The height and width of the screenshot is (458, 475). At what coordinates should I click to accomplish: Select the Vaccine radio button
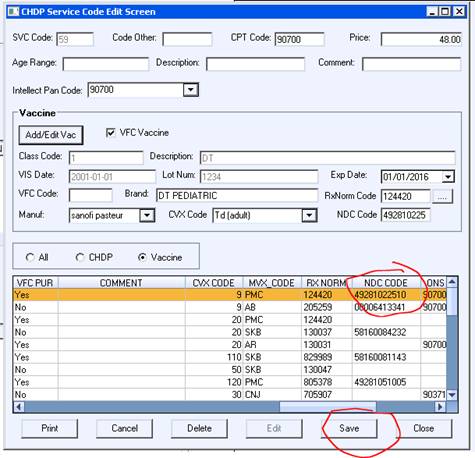click(142, 257)
